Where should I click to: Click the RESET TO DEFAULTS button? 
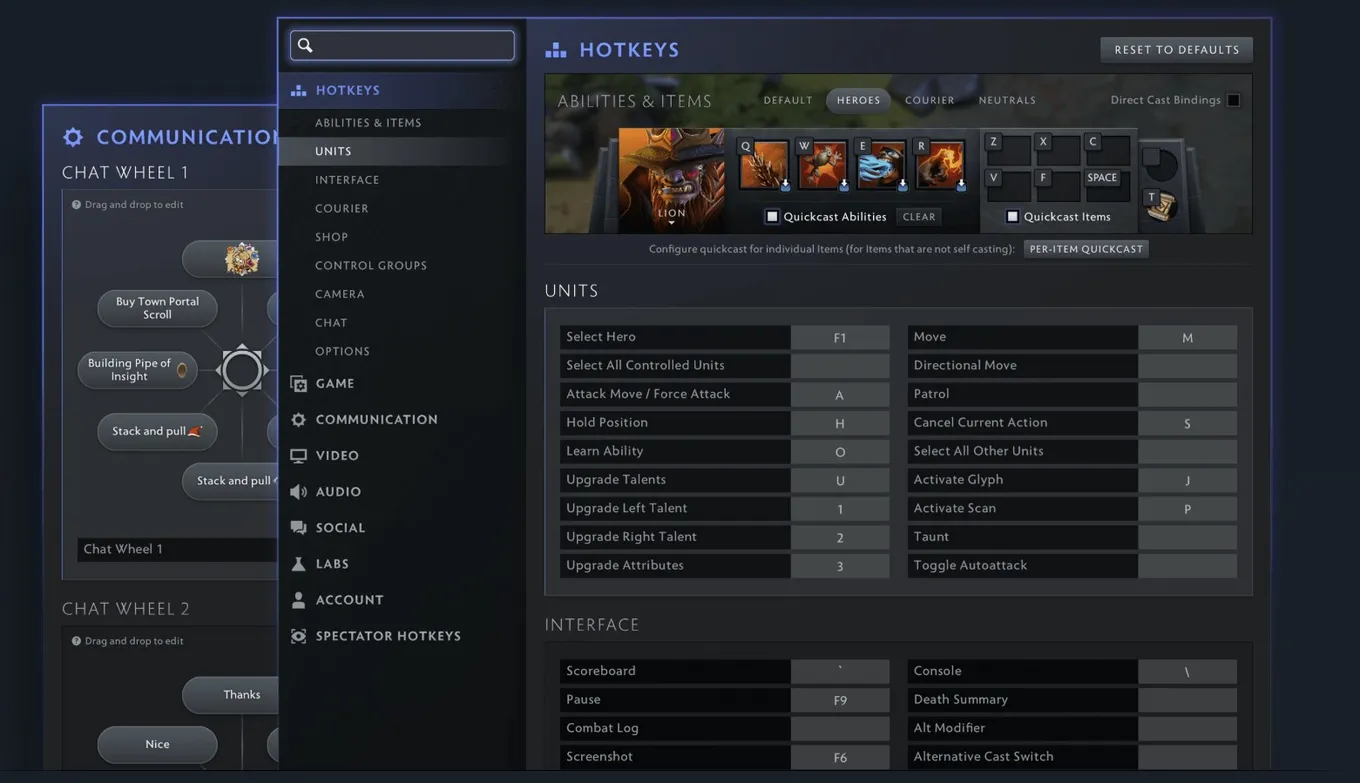coord(1176,50)
